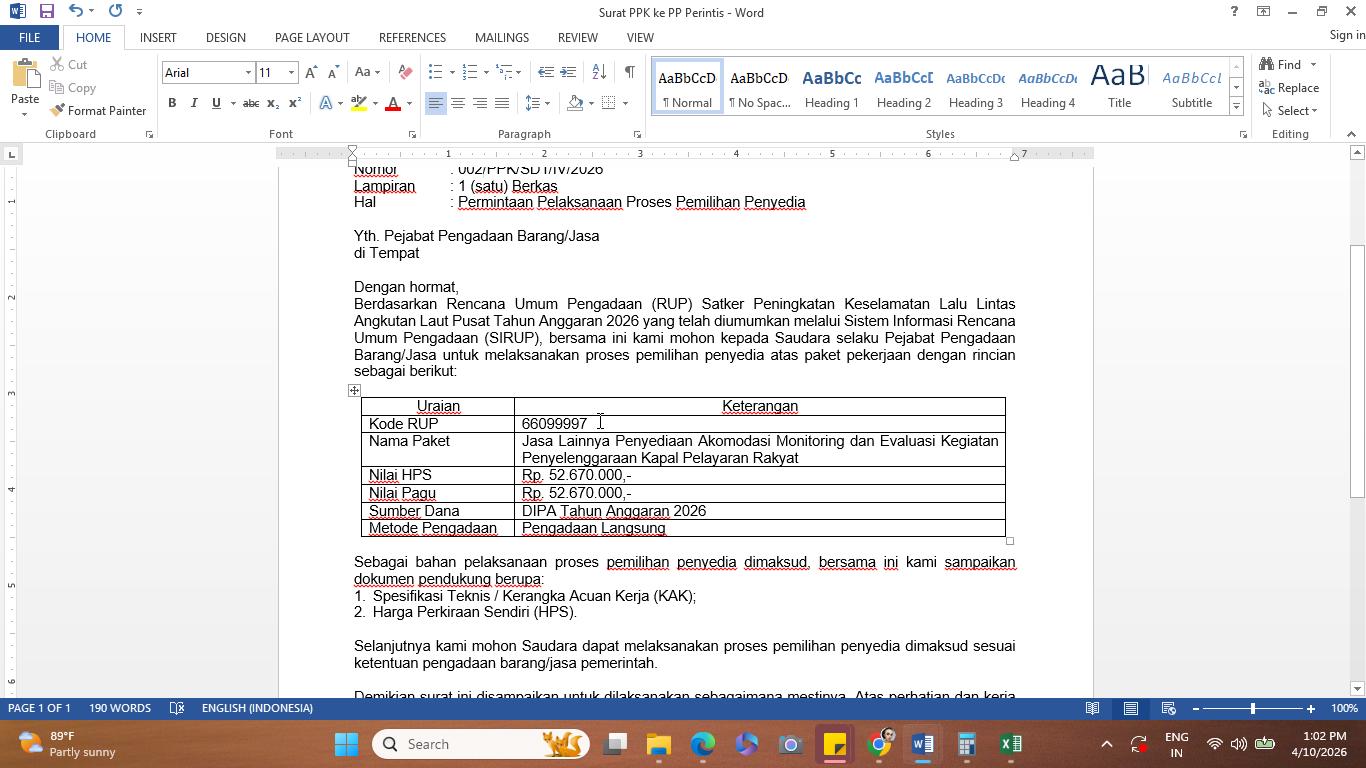Adjust the zoom slider

(x=1253, y=709)
